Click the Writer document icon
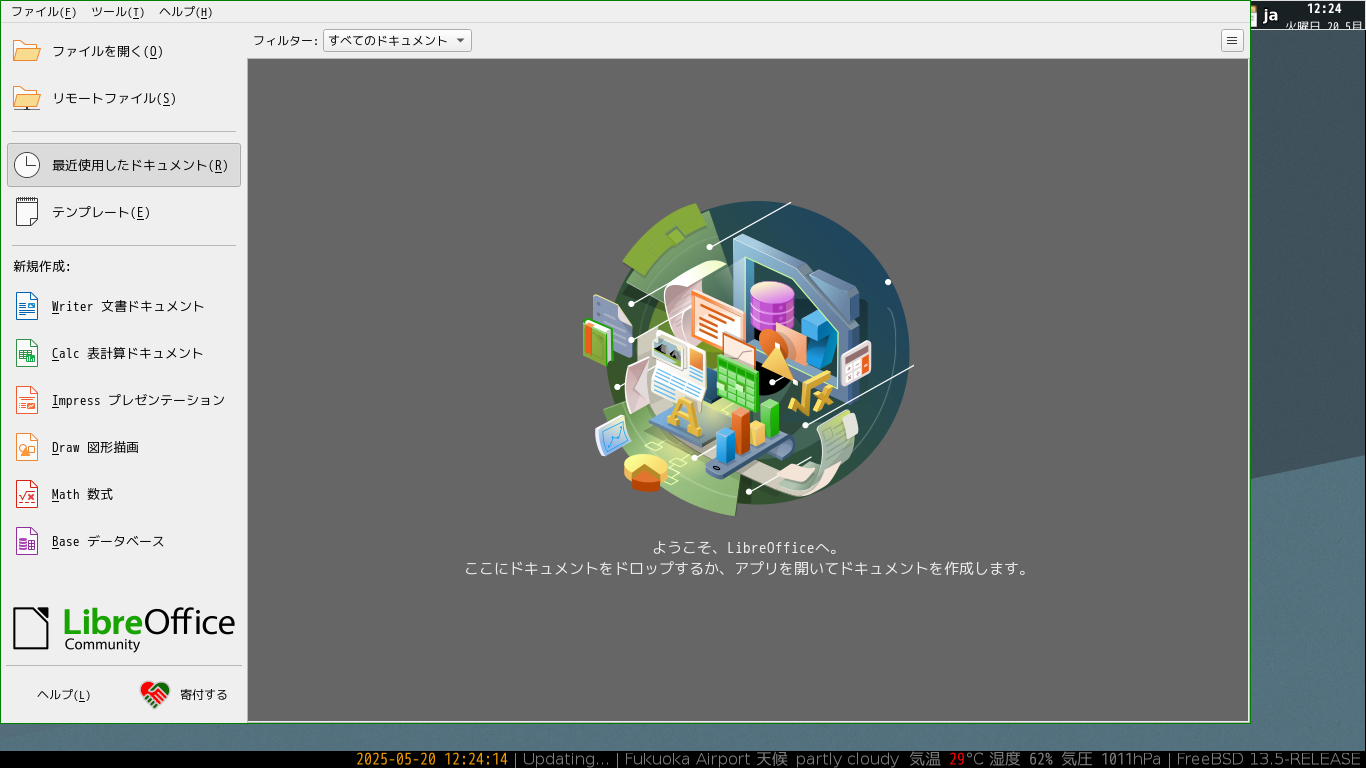The width and height of the screenshot is (1366, 768). click(x=27, y=306)
